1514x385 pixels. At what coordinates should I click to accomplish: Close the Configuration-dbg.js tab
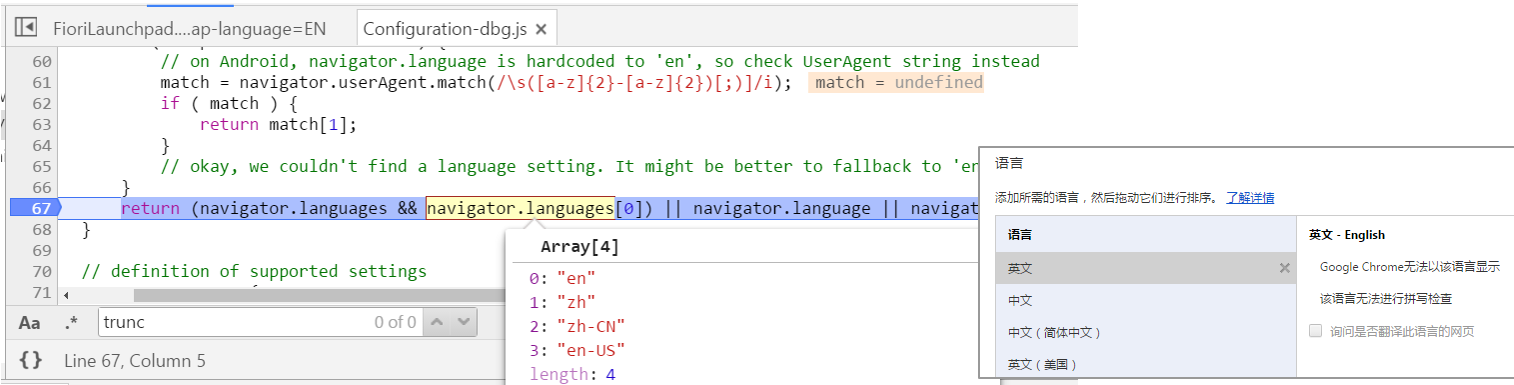(x=541, y=29)
